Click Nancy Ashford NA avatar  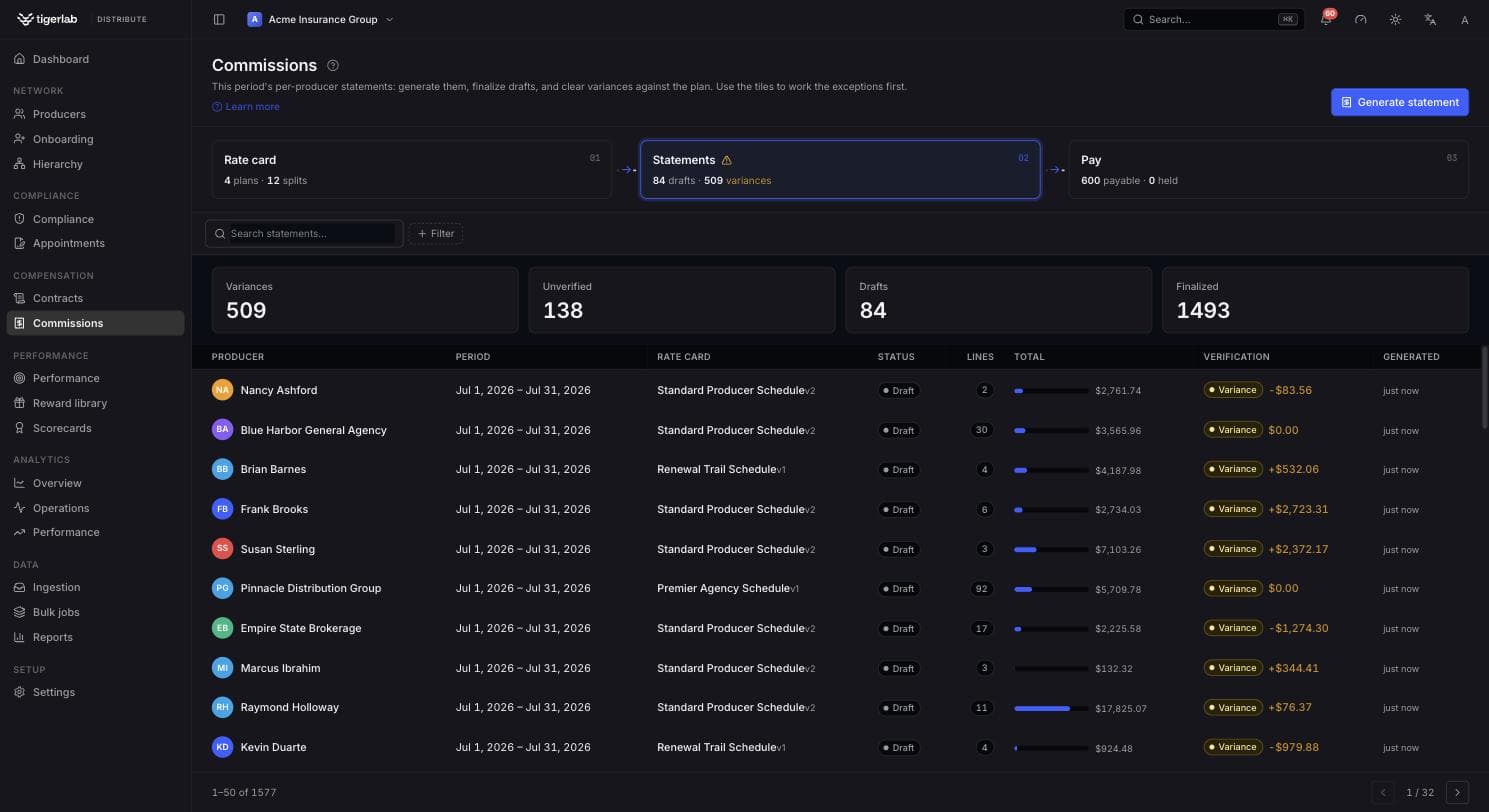pyautogui.click(x=222, y=390)
